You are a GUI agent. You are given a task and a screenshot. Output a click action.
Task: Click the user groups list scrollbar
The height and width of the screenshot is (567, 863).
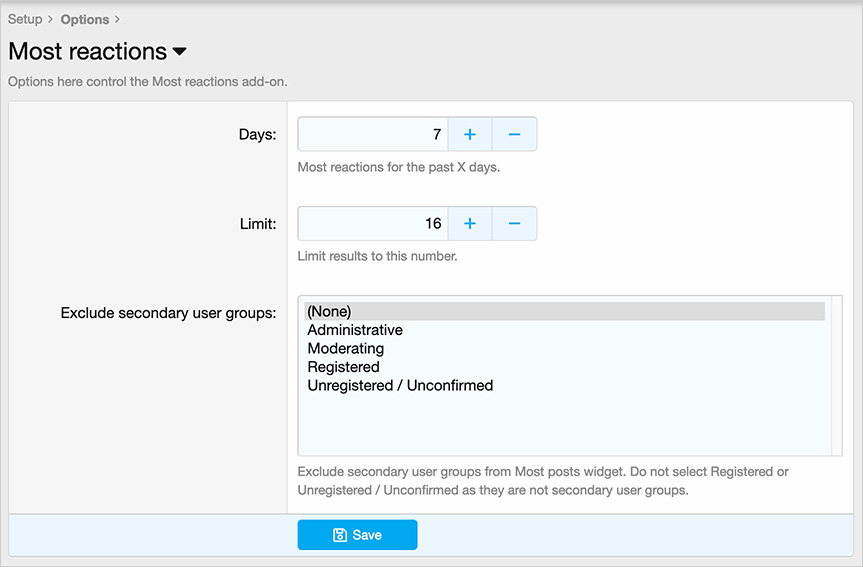coord(836,375)
